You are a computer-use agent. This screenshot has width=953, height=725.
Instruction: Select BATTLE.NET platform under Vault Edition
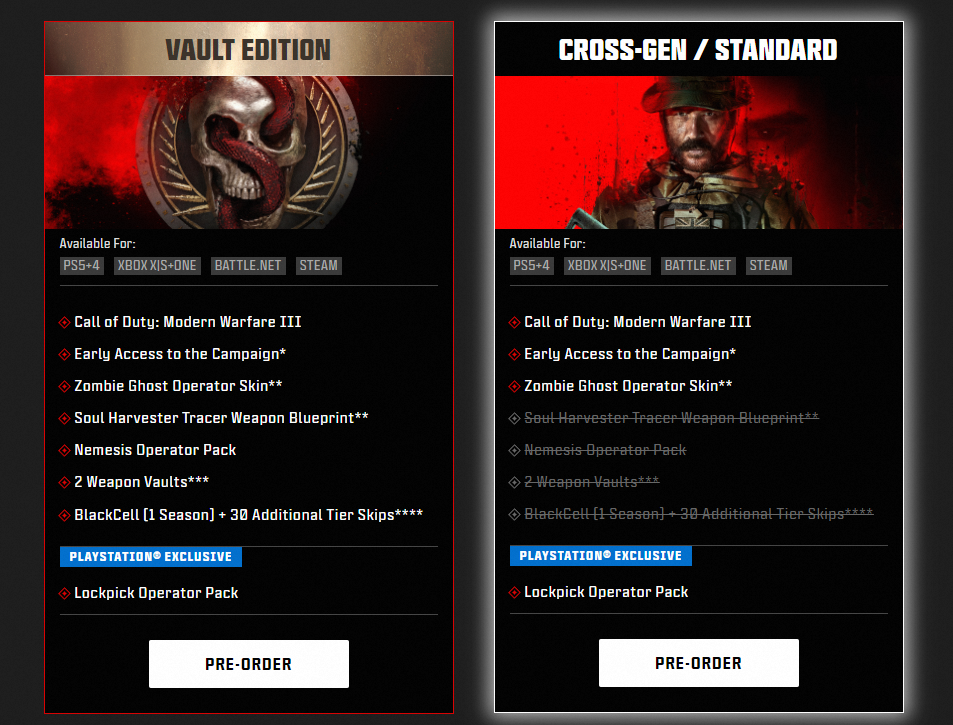tap(248, 266)
